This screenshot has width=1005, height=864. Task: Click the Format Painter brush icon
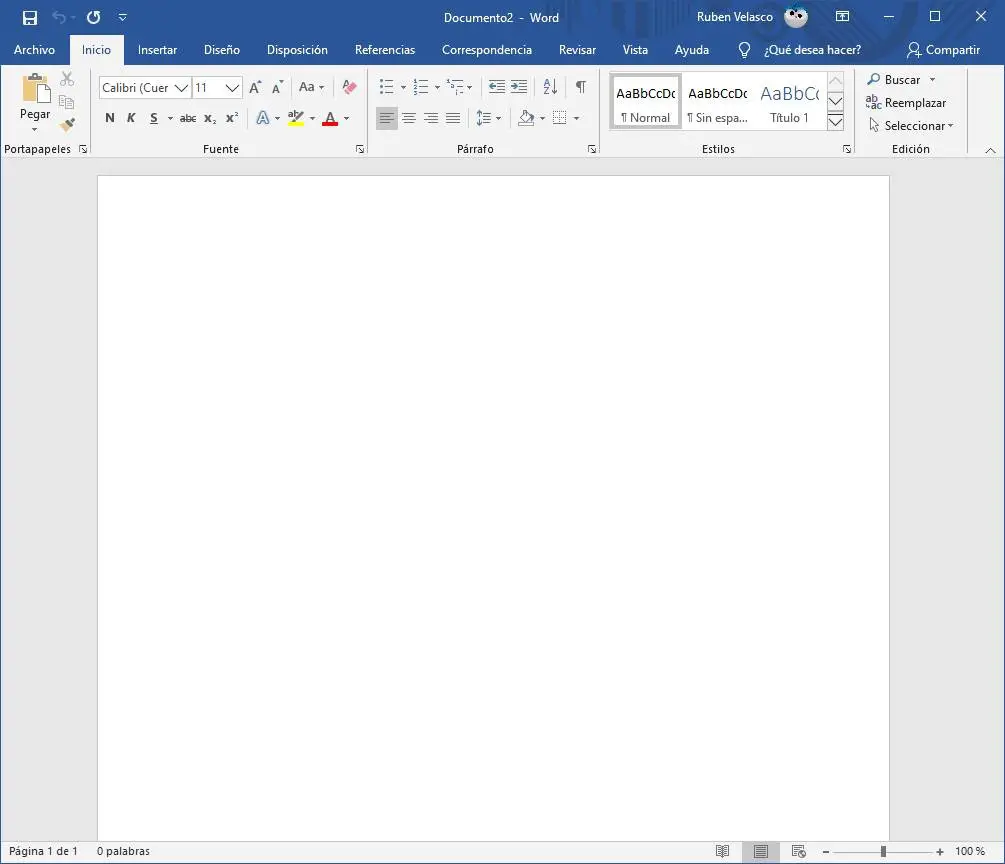(x=67, y=125)
